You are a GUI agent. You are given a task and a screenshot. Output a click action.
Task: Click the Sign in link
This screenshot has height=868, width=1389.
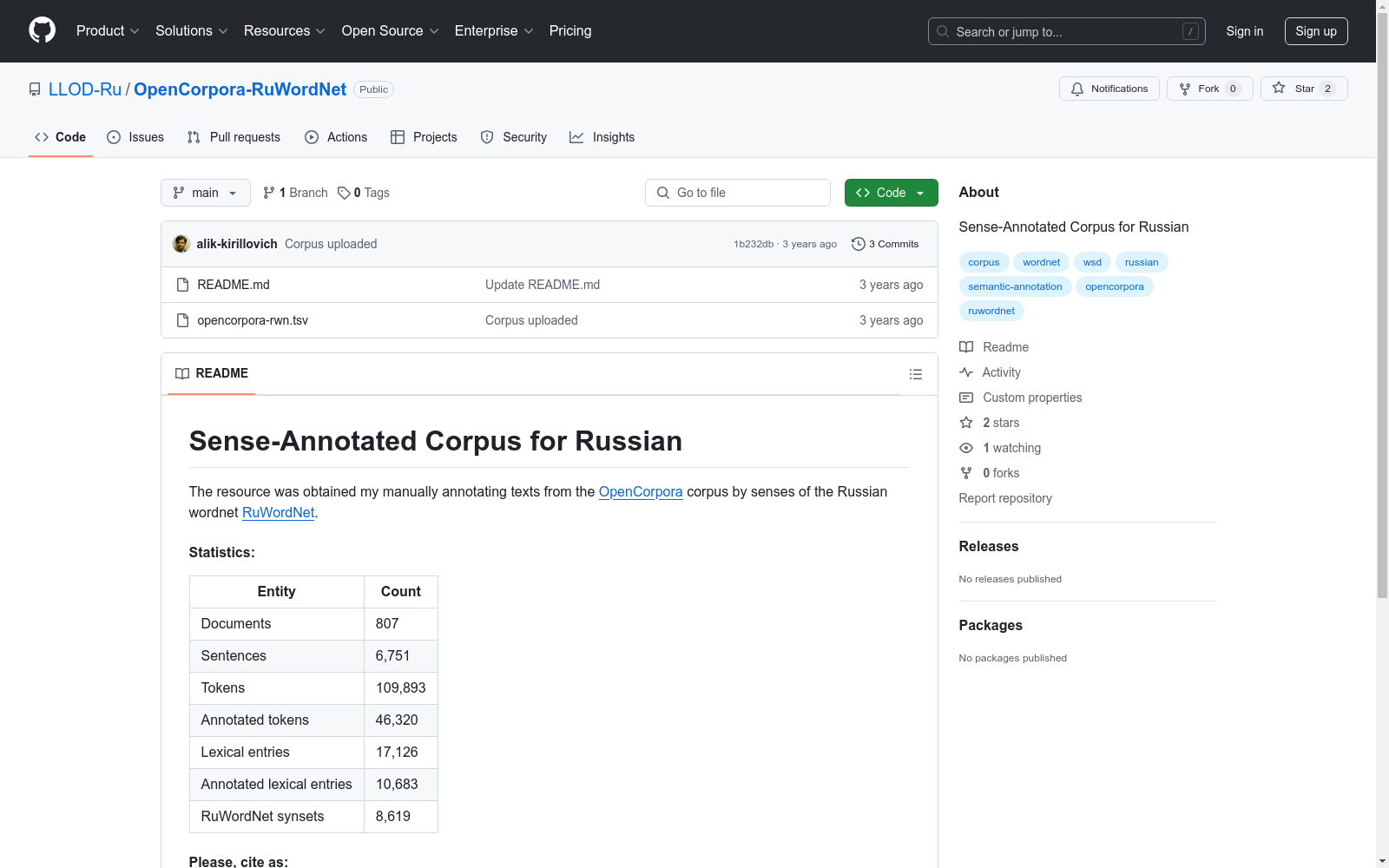(1245, 31)
